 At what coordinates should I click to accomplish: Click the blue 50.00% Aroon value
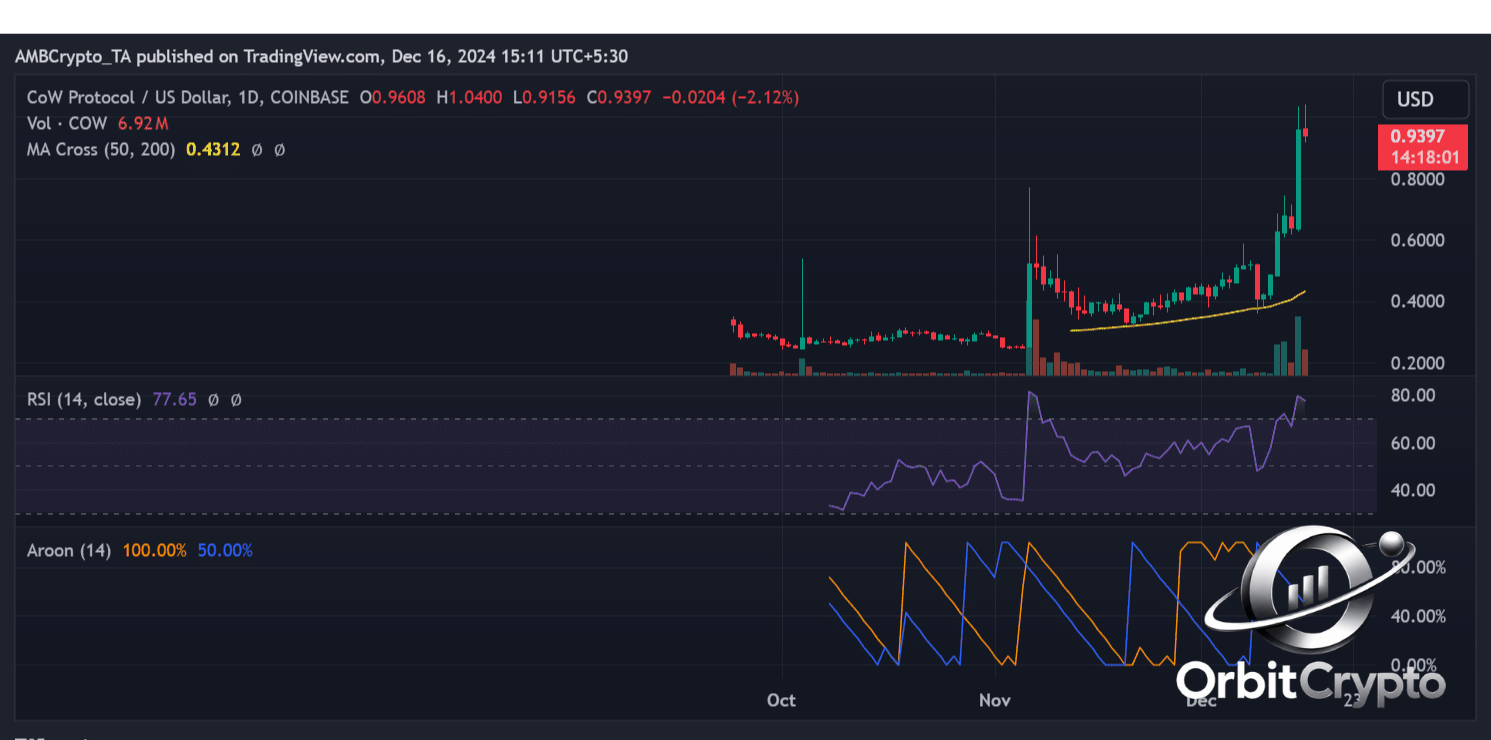tap(225, 550)
